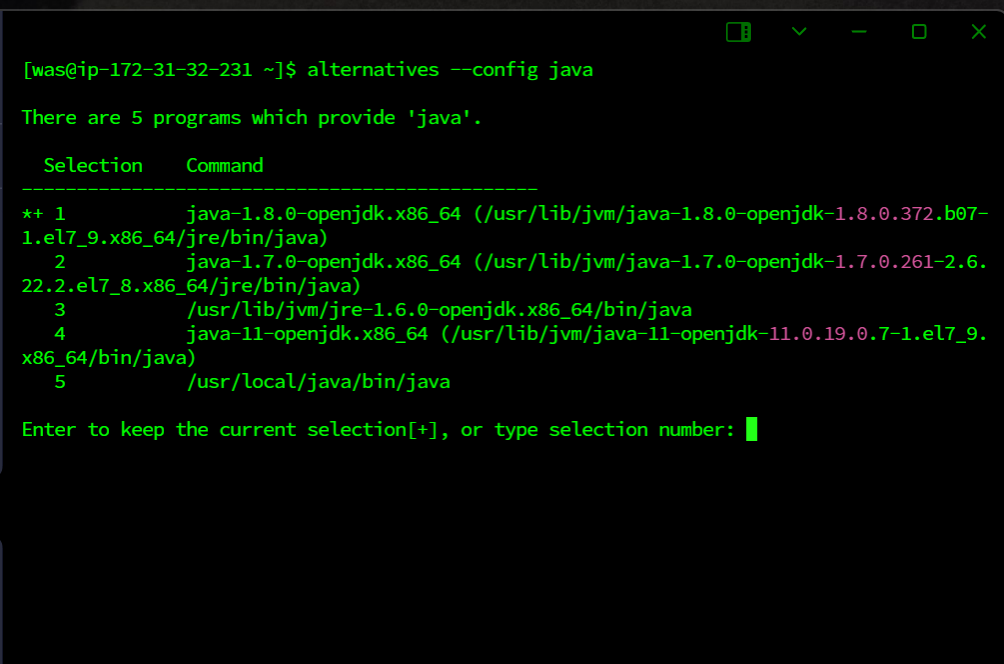Click wrapped line '1.el7_9.x86_64/jre/bin/java)'
The height and width of the screenshot is (664, 1004).
(x=175, y=238)
